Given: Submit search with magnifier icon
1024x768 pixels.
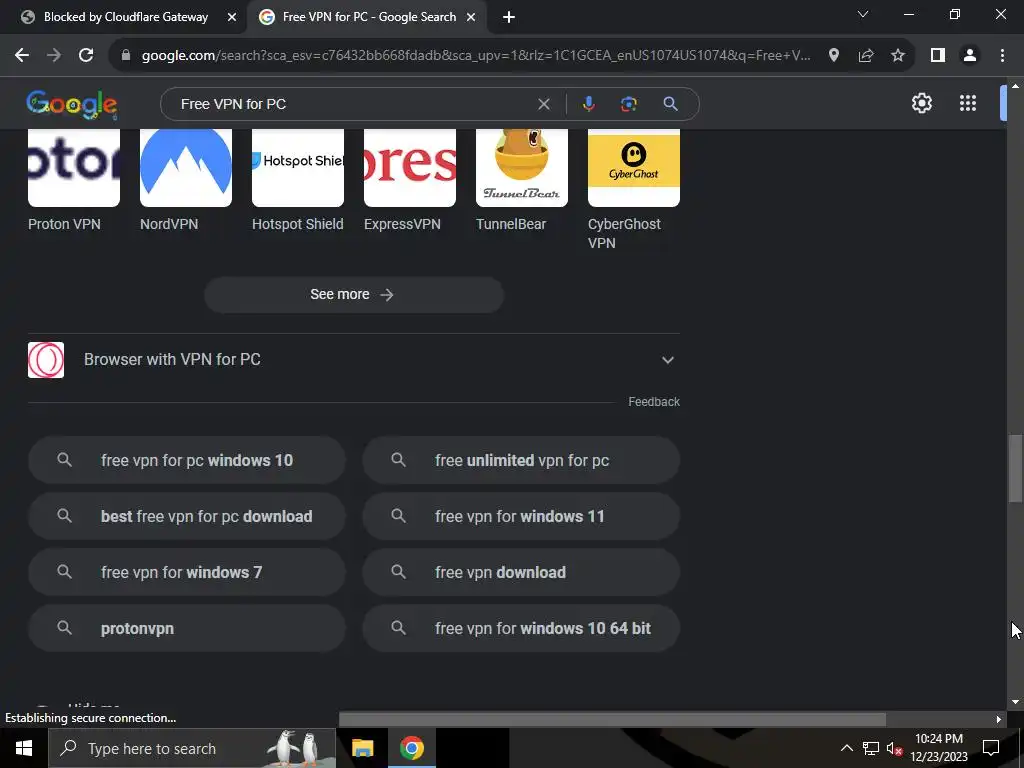Looking at the screenshot, I should pos(670,104).
